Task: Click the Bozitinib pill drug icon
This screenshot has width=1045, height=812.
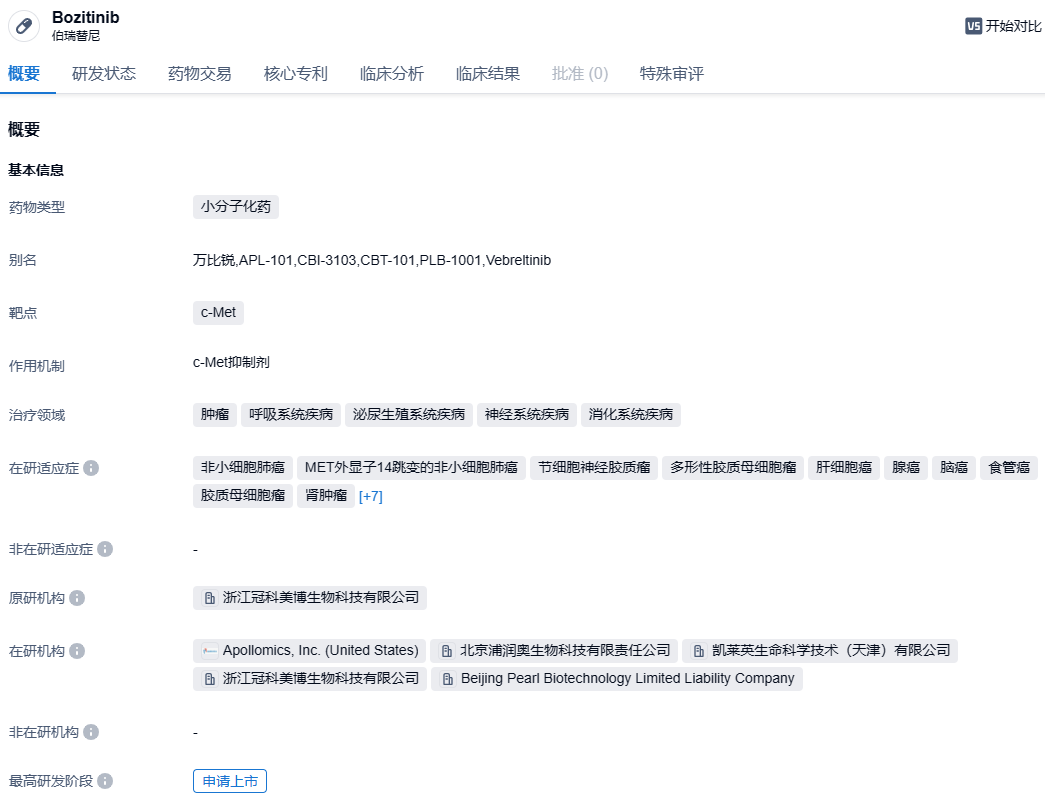Action: (x=25, y=26)
